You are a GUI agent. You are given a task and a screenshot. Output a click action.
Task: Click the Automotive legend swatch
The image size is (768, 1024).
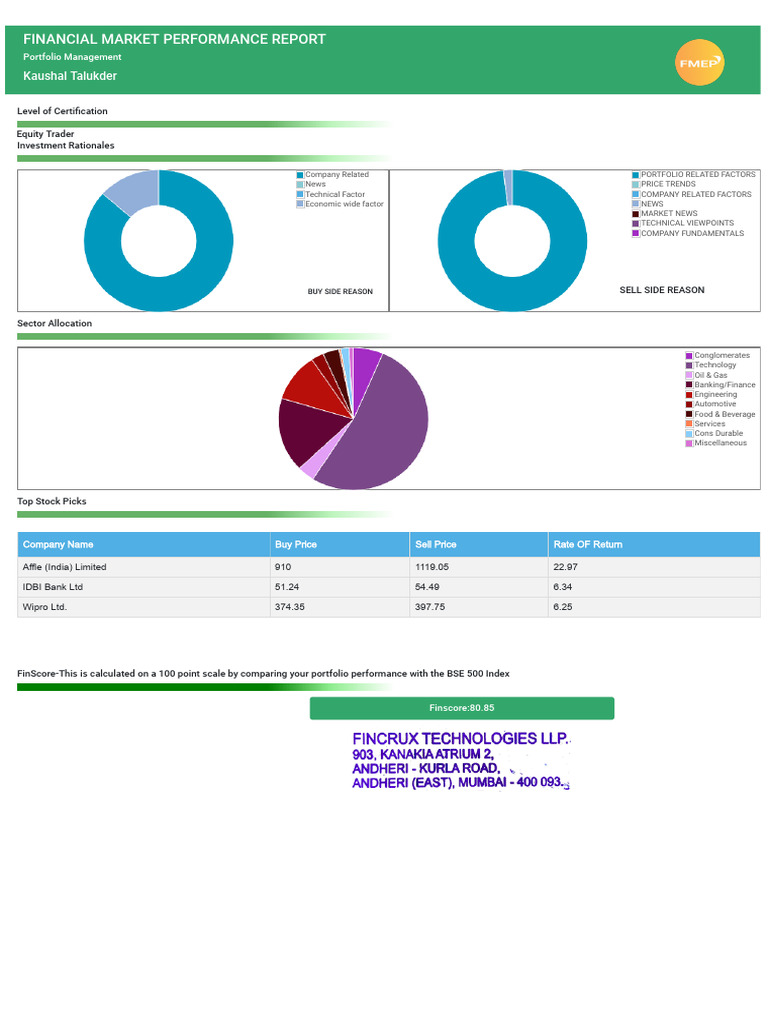pyautogui.click(x=689, y=404)
